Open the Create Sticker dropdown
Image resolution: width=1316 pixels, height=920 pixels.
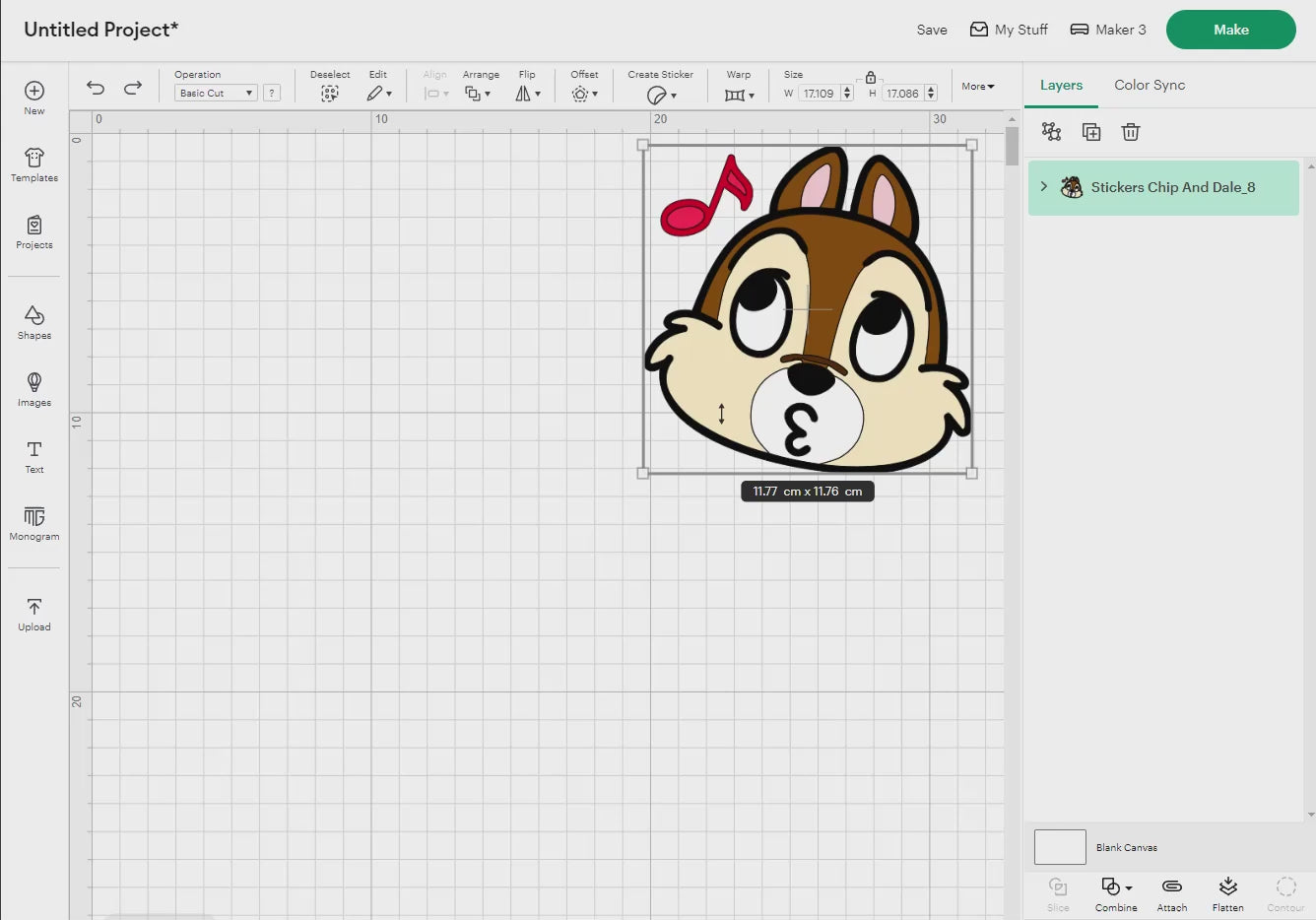point(662,95)
